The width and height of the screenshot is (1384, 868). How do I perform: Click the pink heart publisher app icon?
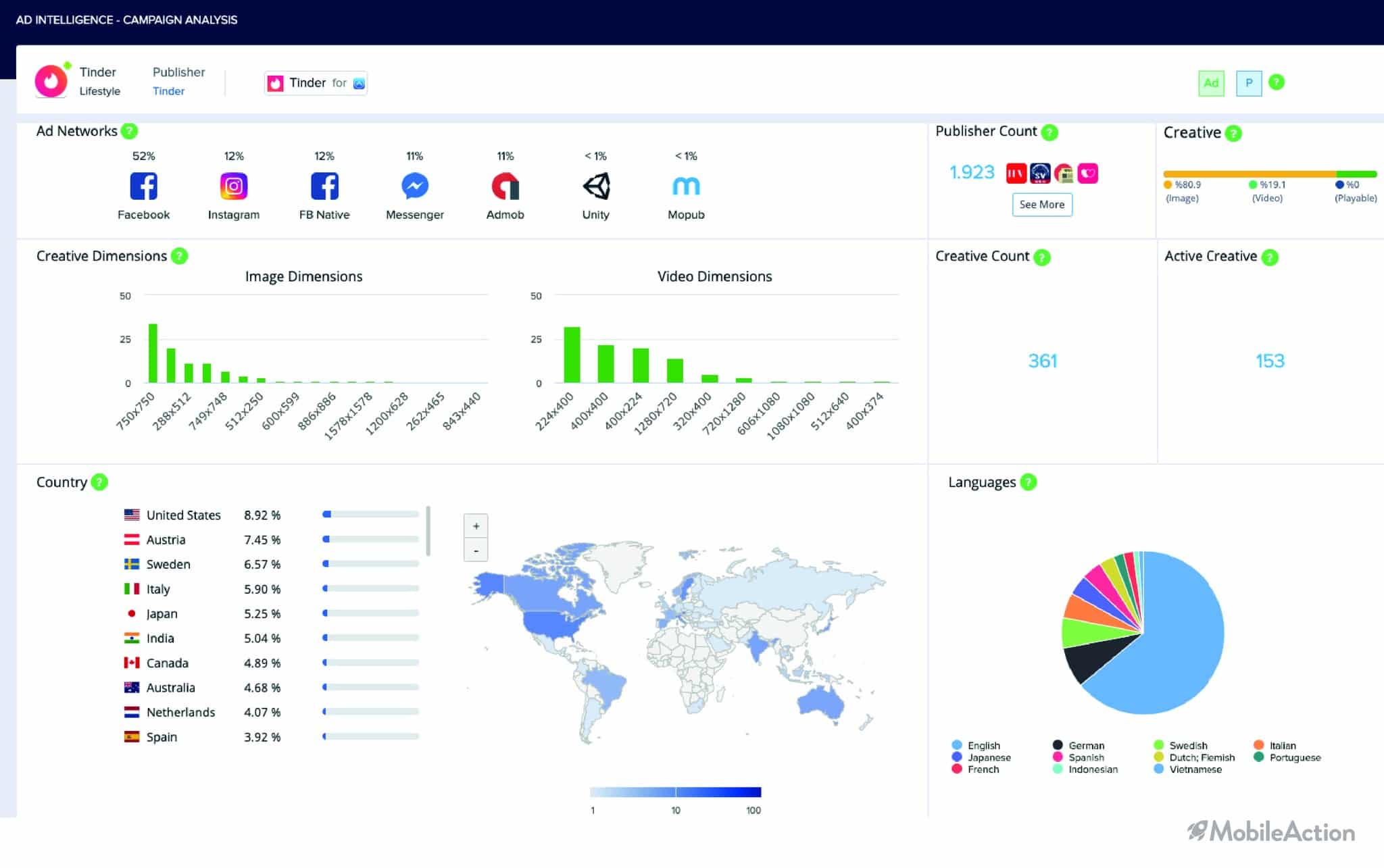point(1088,174)
